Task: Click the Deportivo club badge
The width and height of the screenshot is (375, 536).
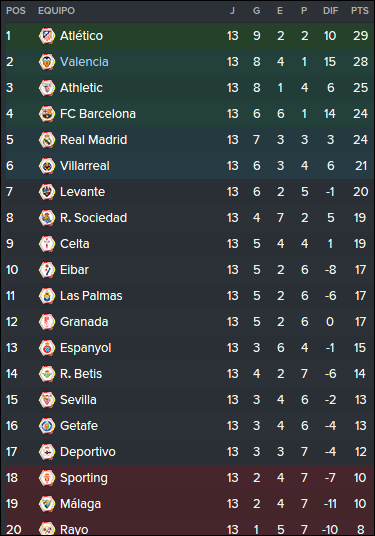Action: point(47,452)
